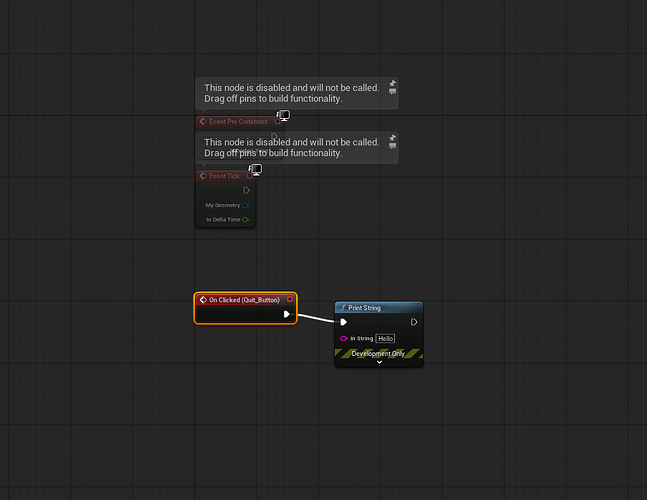Select the Event Pre Construct node title
The image size is (647, 500).
click(238, 122)
